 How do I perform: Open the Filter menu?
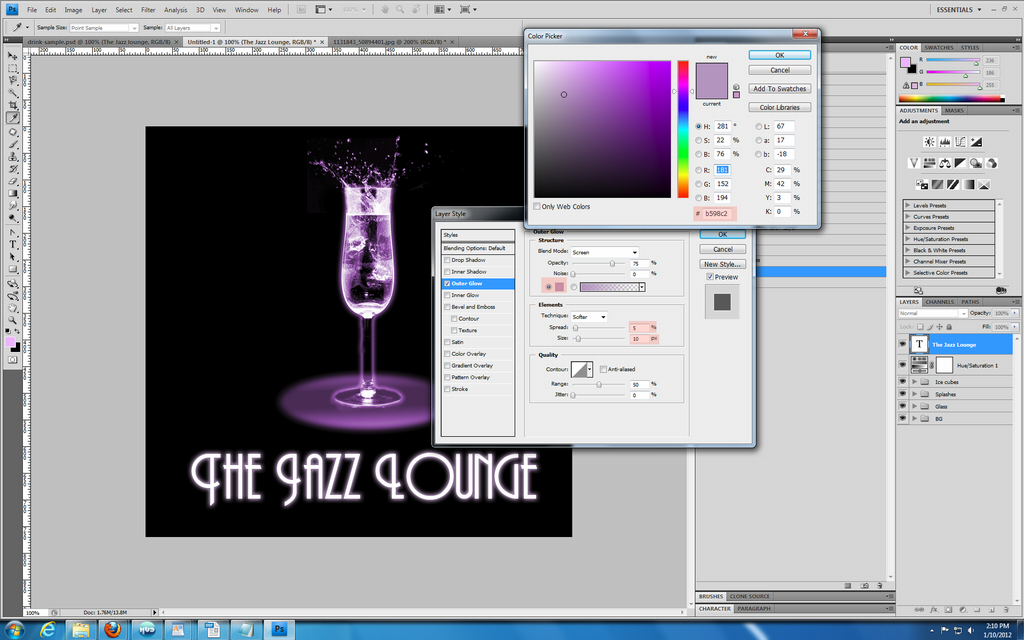click(x=148, y=10)
